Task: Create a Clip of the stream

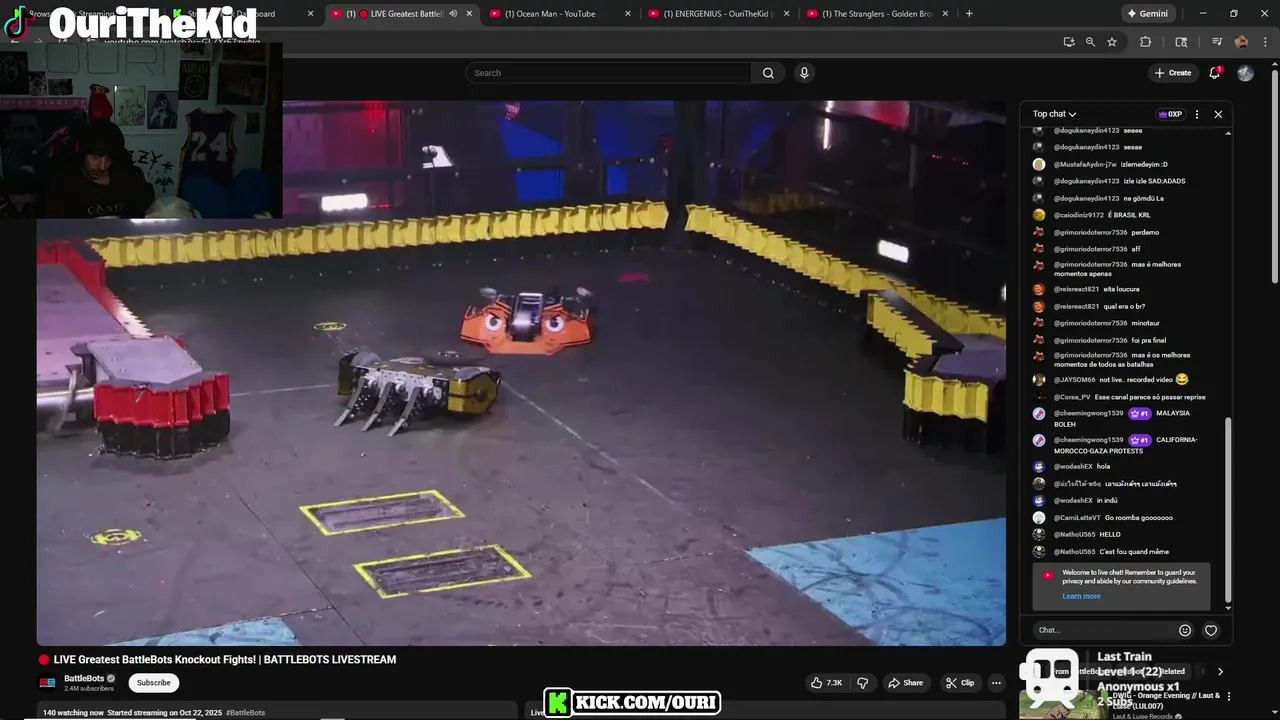Action: (960, 683)
